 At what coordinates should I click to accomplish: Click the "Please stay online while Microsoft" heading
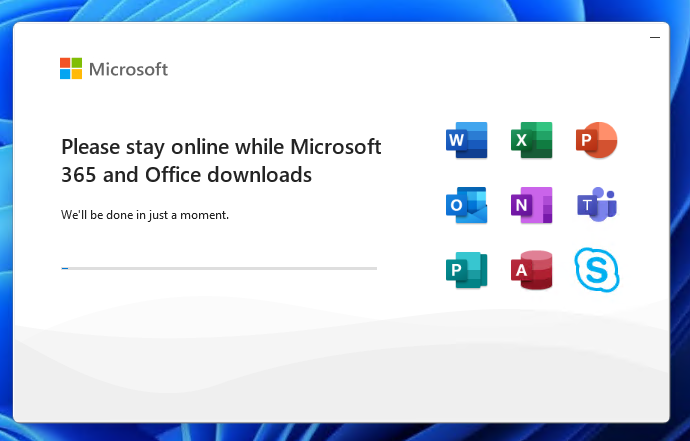221,147
